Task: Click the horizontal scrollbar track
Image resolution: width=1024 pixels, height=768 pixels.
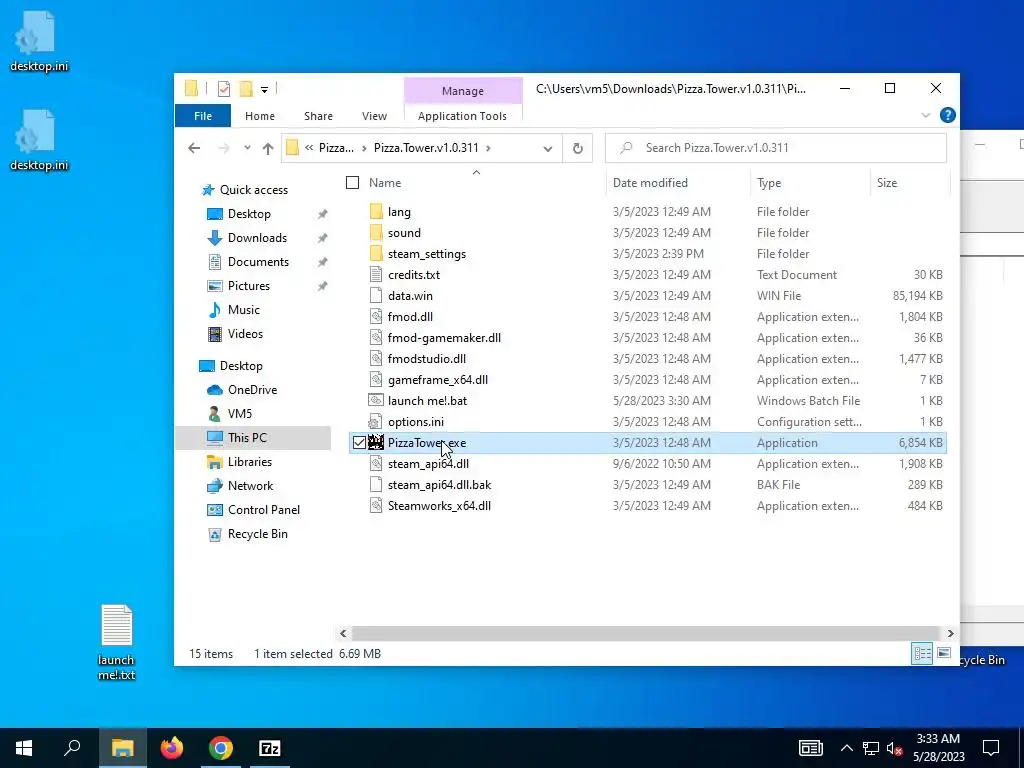Action: pos(647,633)
